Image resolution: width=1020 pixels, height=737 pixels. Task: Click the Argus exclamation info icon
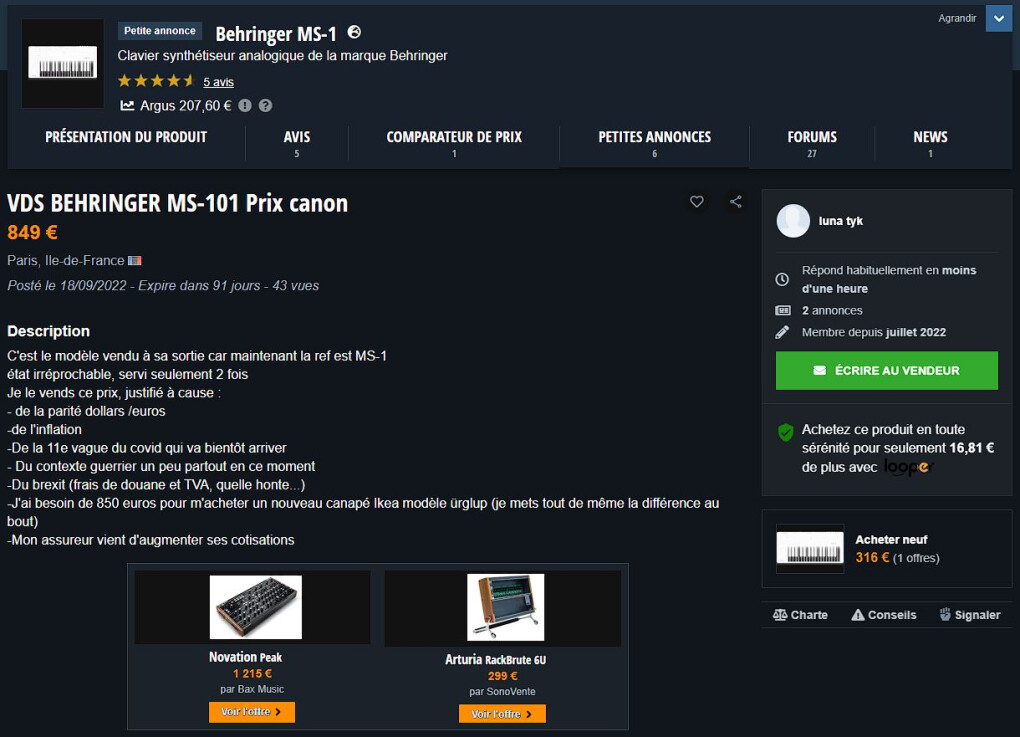pos(245,105)
